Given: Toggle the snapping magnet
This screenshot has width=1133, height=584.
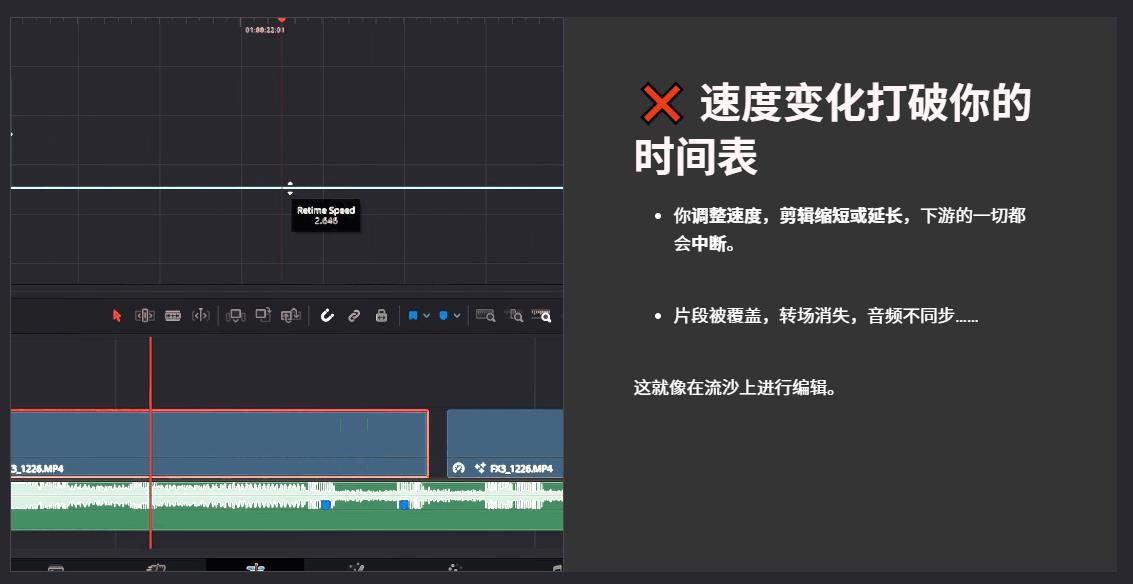Looking at the screenshot, I should pos(328,315).
